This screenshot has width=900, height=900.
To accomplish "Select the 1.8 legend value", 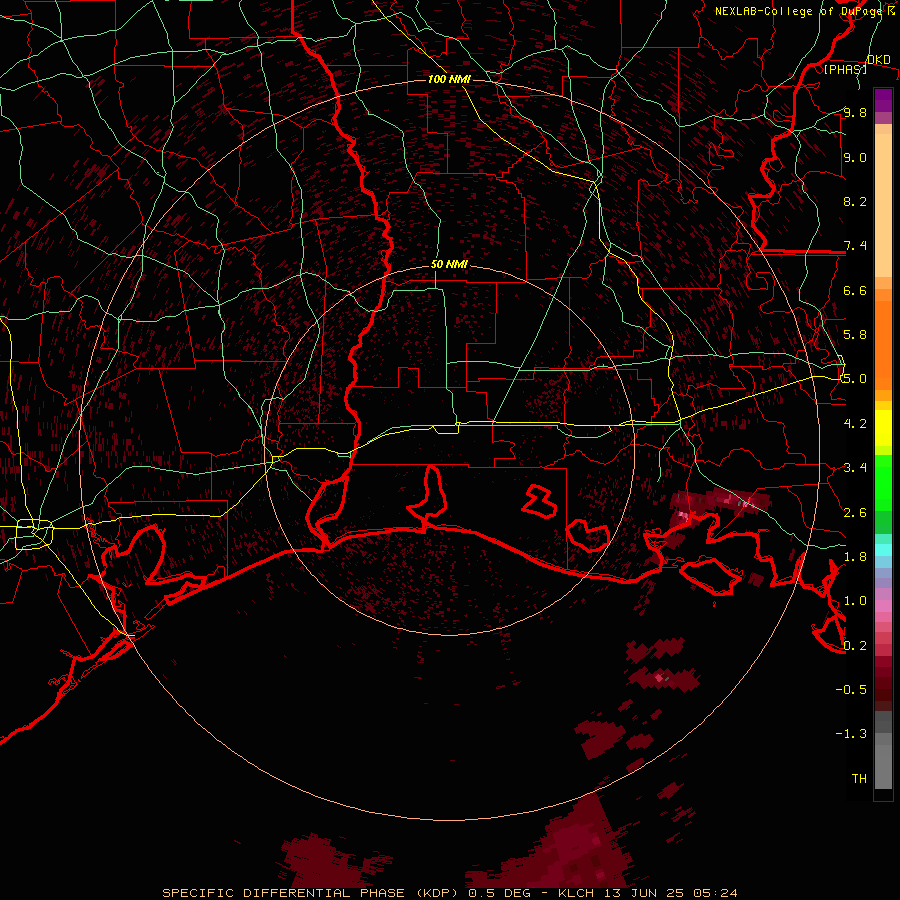I will [x=855, y=557].
